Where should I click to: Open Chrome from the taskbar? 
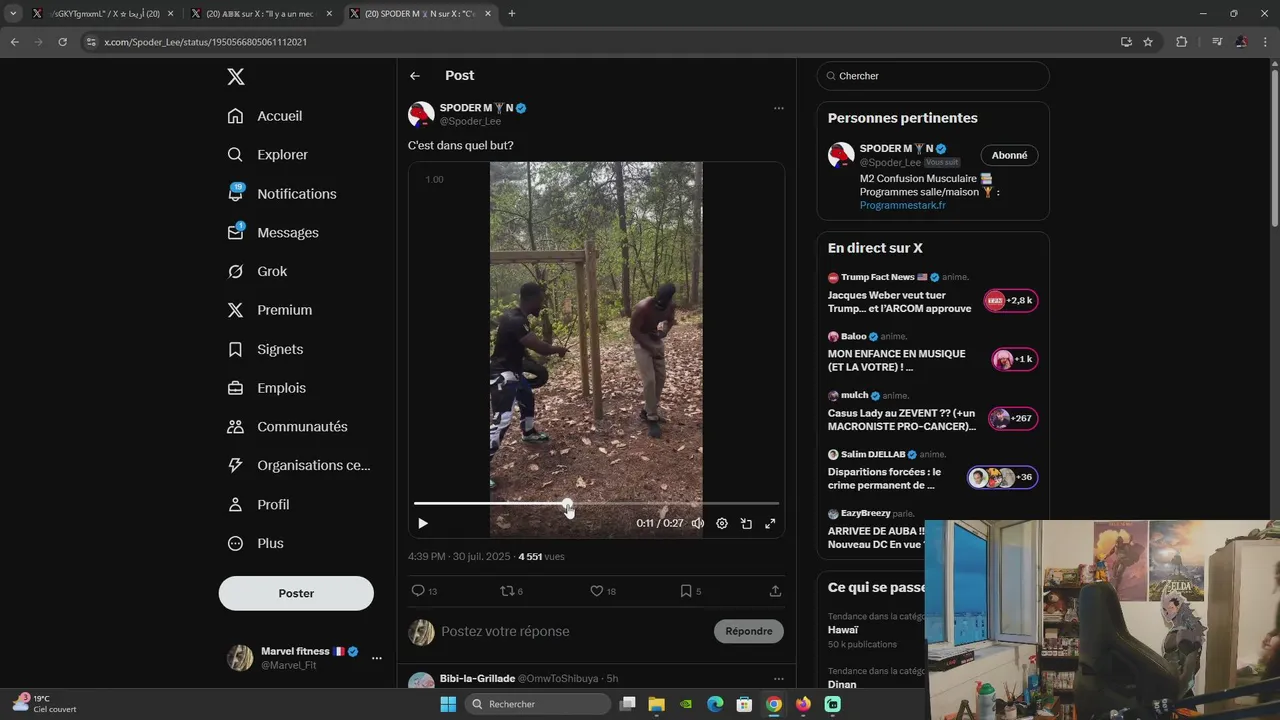tap(773, 704)
